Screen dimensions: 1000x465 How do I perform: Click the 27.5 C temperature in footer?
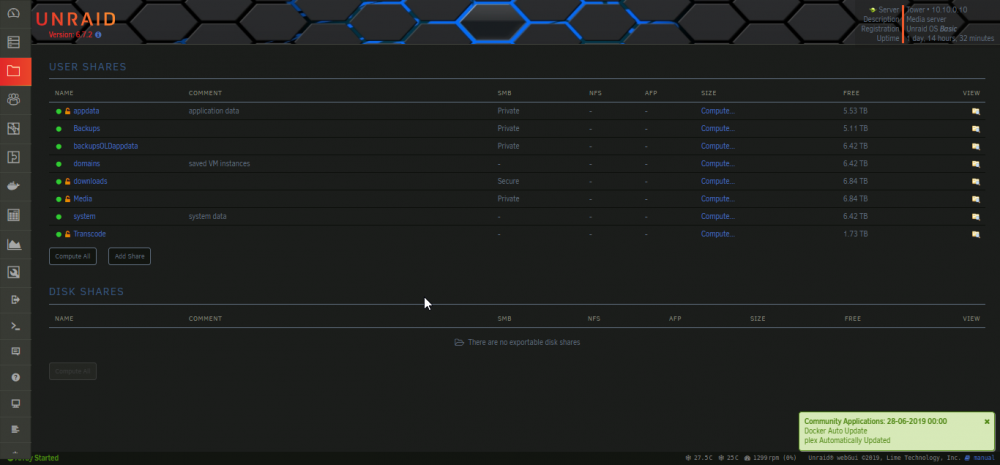(699, 458)
